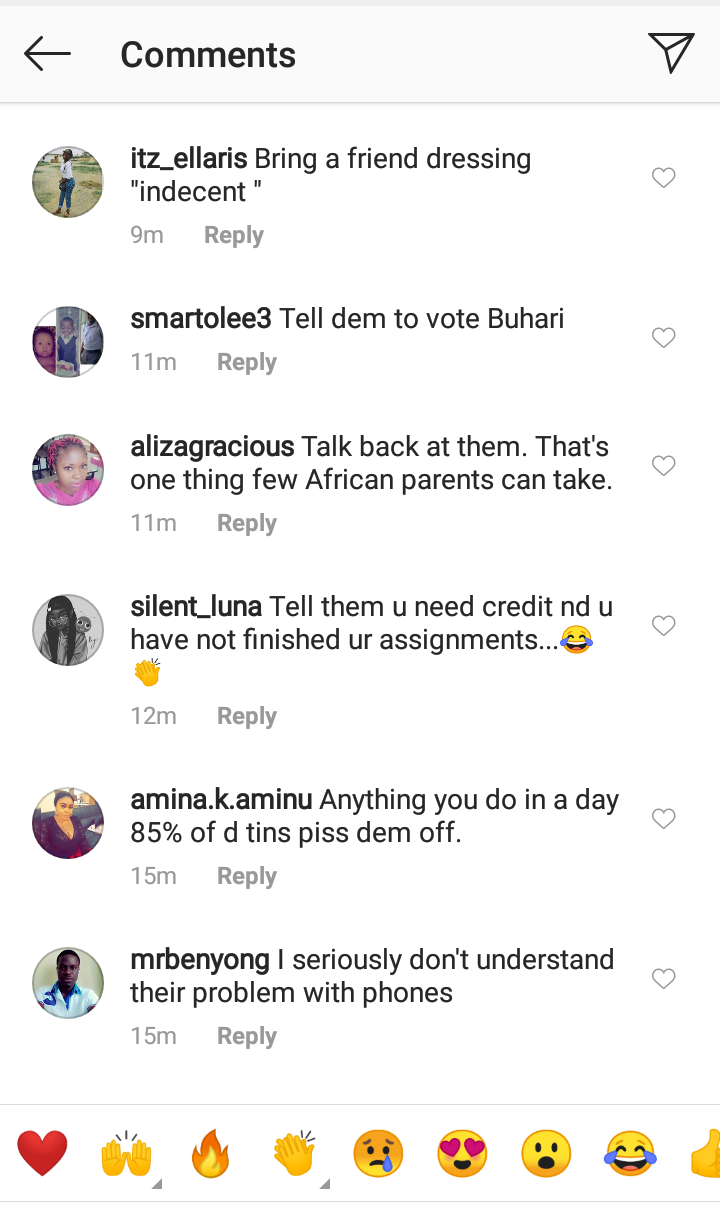Viewport: 720px width, 1205px height.
Task: Open smartolee3's profile via username
Action: click(x=201, y=319)
